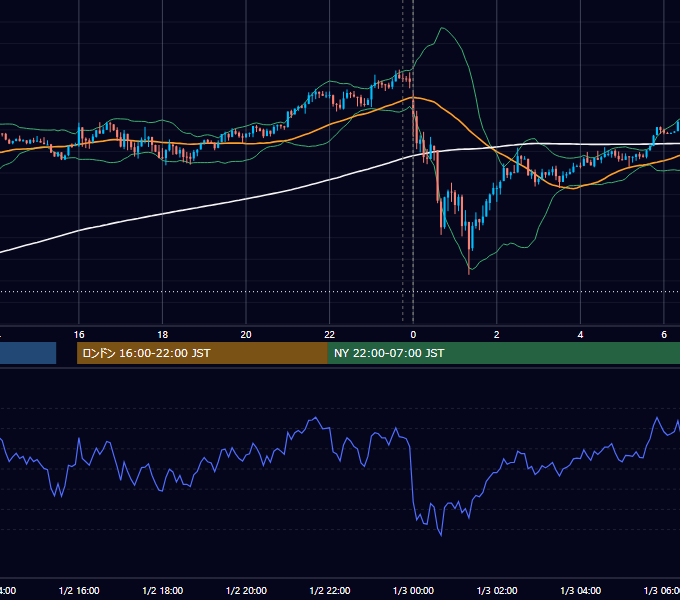
Task: Click the 1/2 16:00 bottom axis label
Action: 79,591
